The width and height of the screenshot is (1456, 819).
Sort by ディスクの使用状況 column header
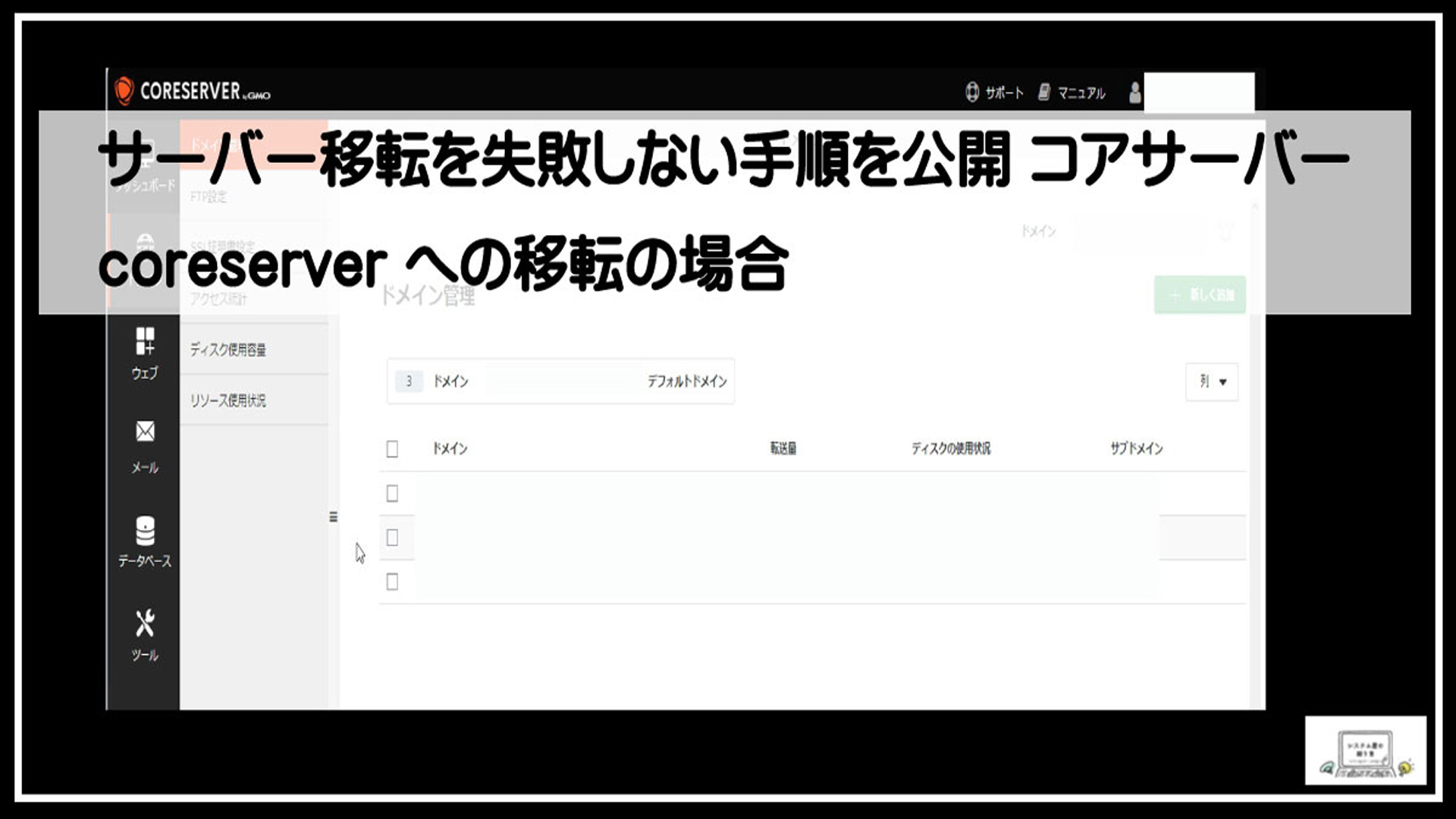951,449
